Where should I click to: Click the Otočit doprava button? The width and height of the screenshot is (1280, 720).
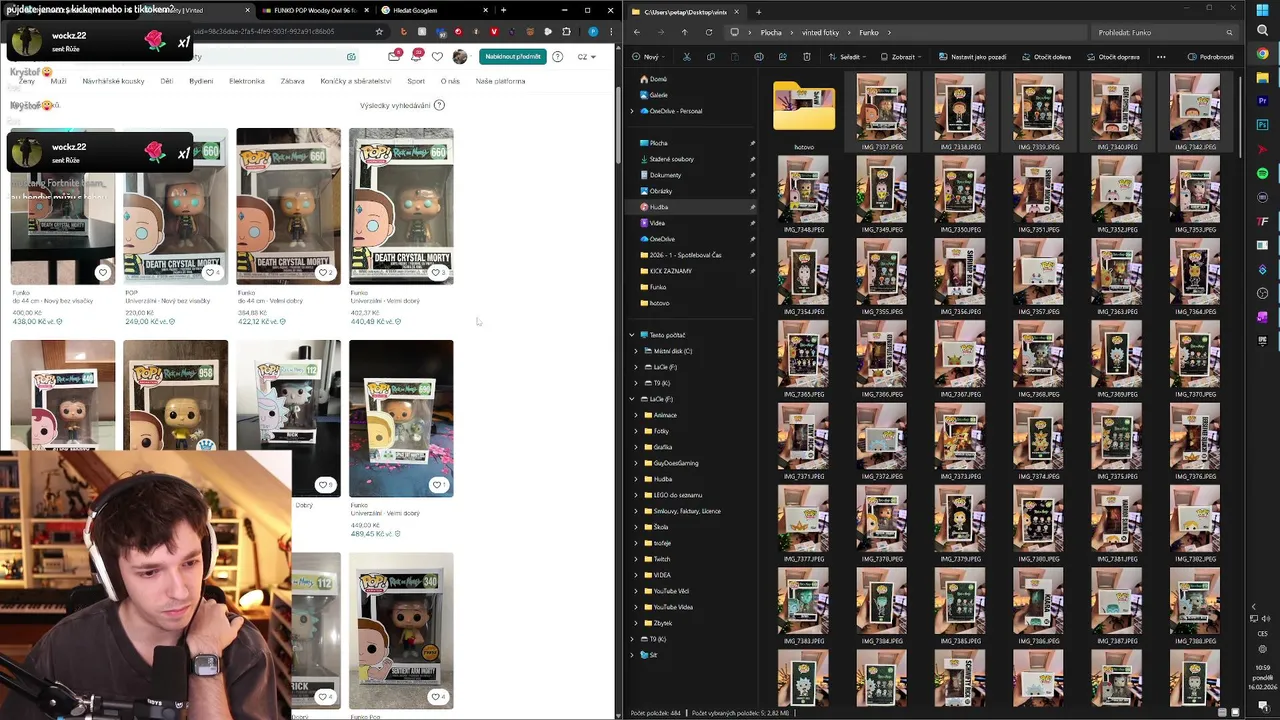pyautogui.click(x=1112, y=57)
